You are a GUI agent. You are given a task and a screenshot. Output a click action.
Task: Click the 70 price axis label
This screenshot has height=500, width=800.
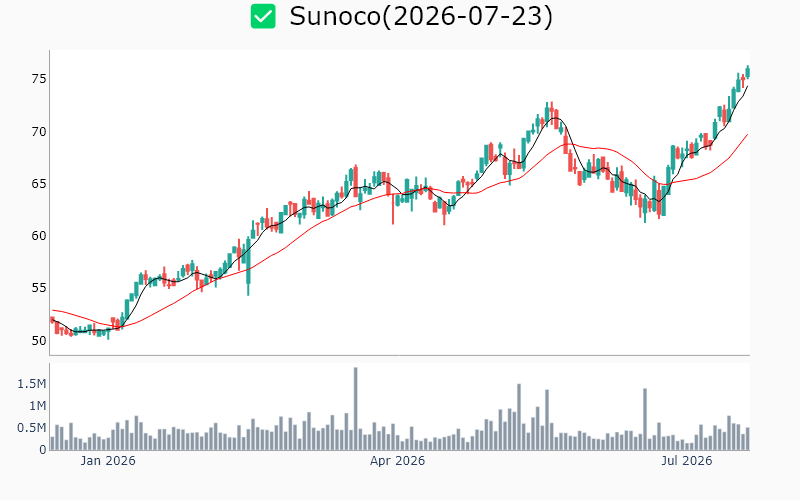pyautogui.click(x=39, y=132)
